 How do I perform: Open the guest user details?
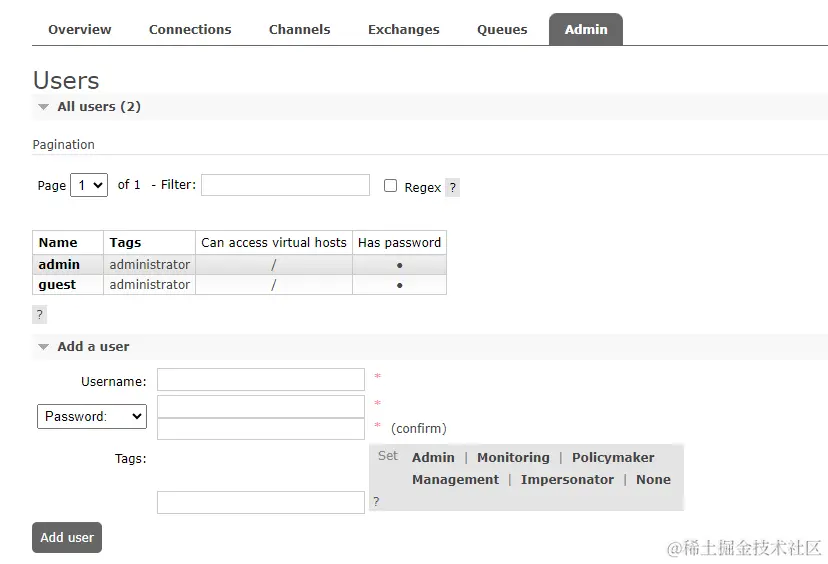click(x=57, y=285)
